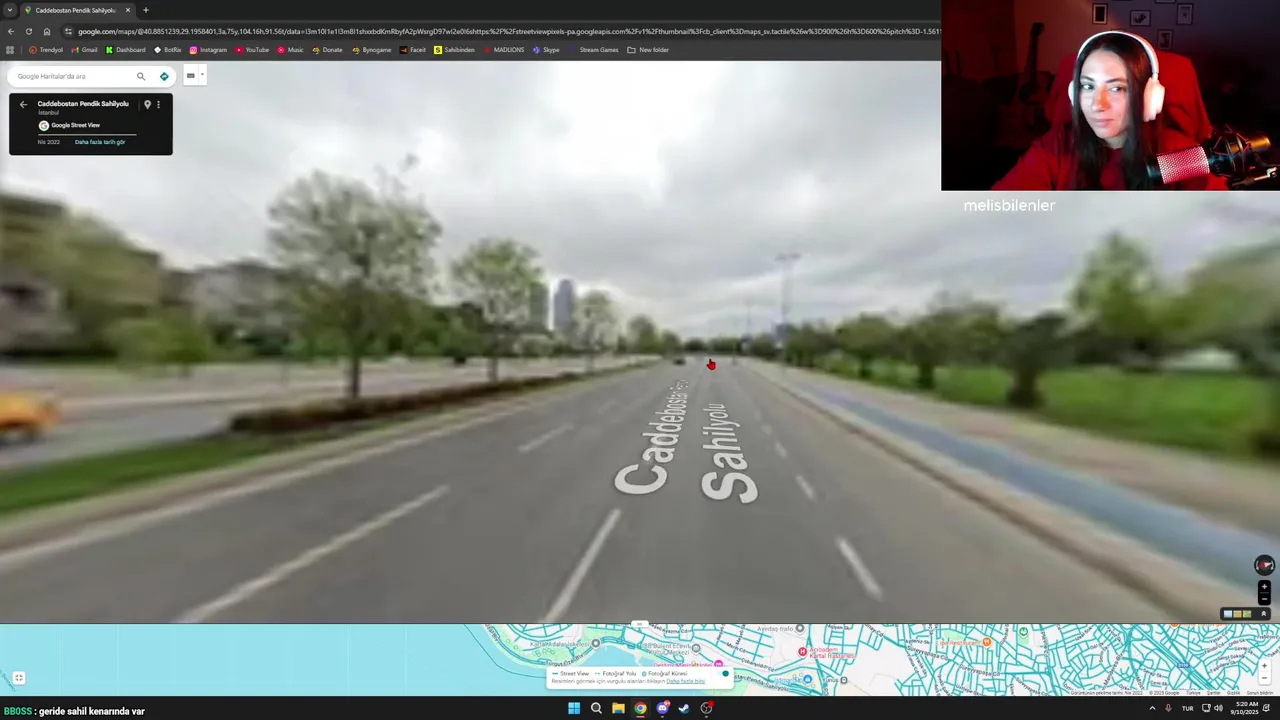Click the fullscreen icon on the mini map
Screen dimensions: 1280x720
tap(19, 678)
